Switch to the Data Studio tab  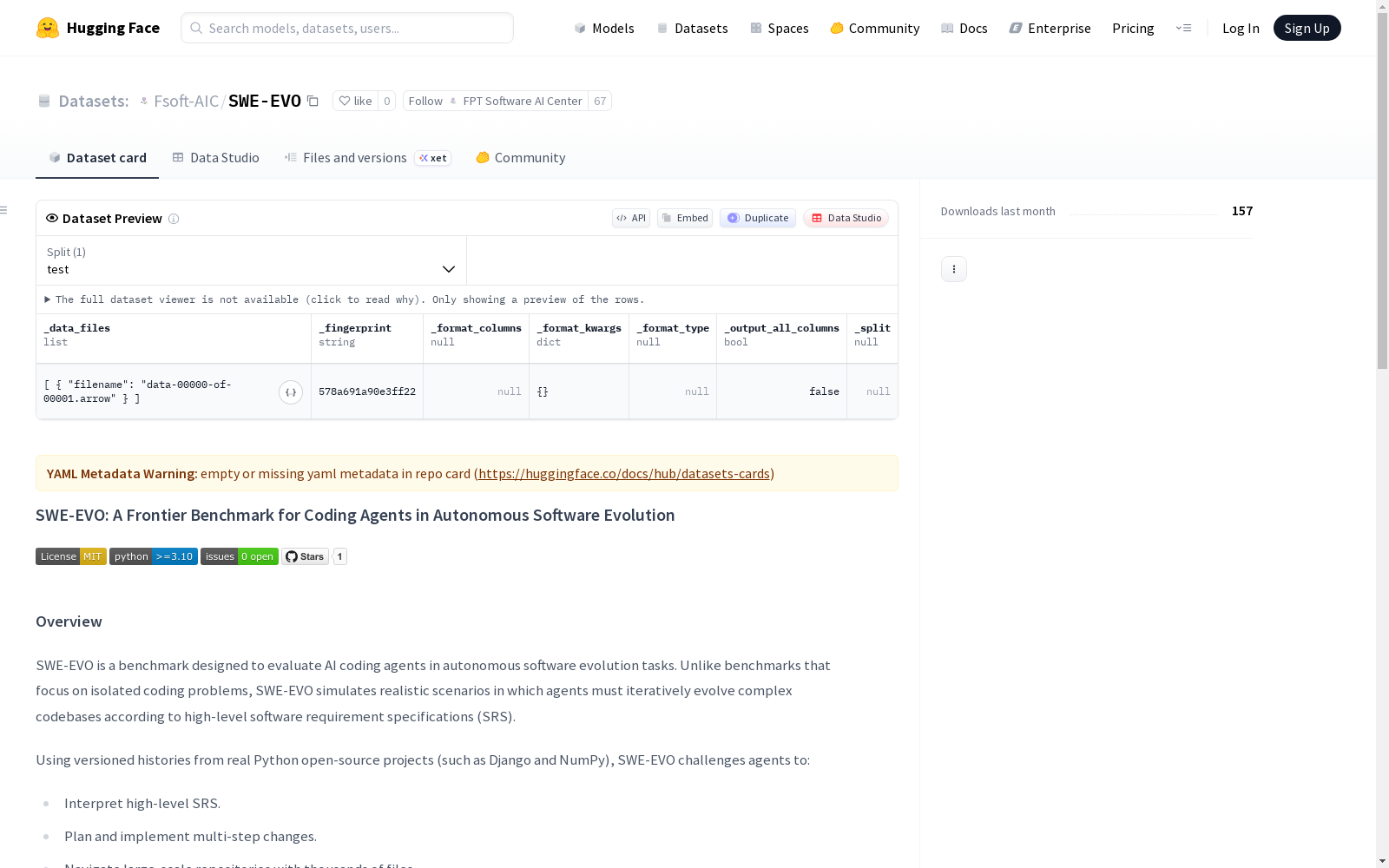coord(216,157)
